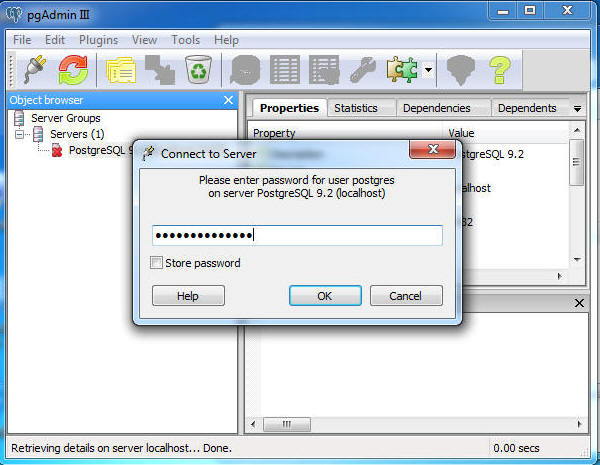Open the maintenance wrench icon
This screenshot has height=465, width=600.
363,70
